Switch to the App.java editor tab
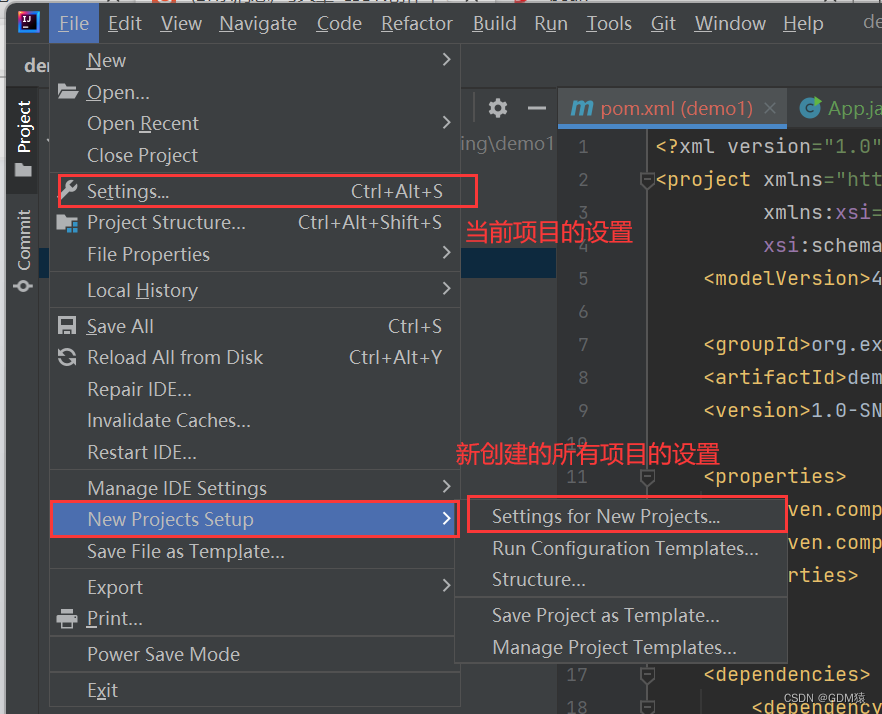 pos(836,107)
